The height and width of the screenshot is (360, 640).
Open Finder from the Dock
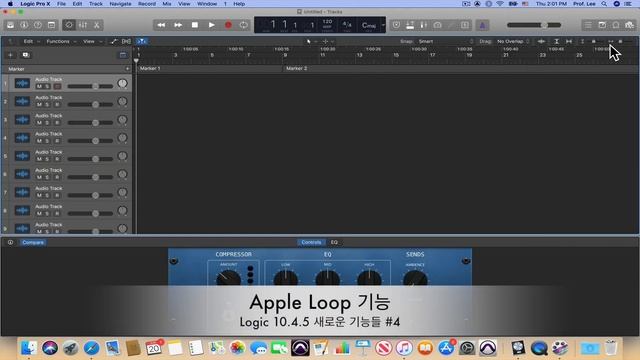coord(29,348)
